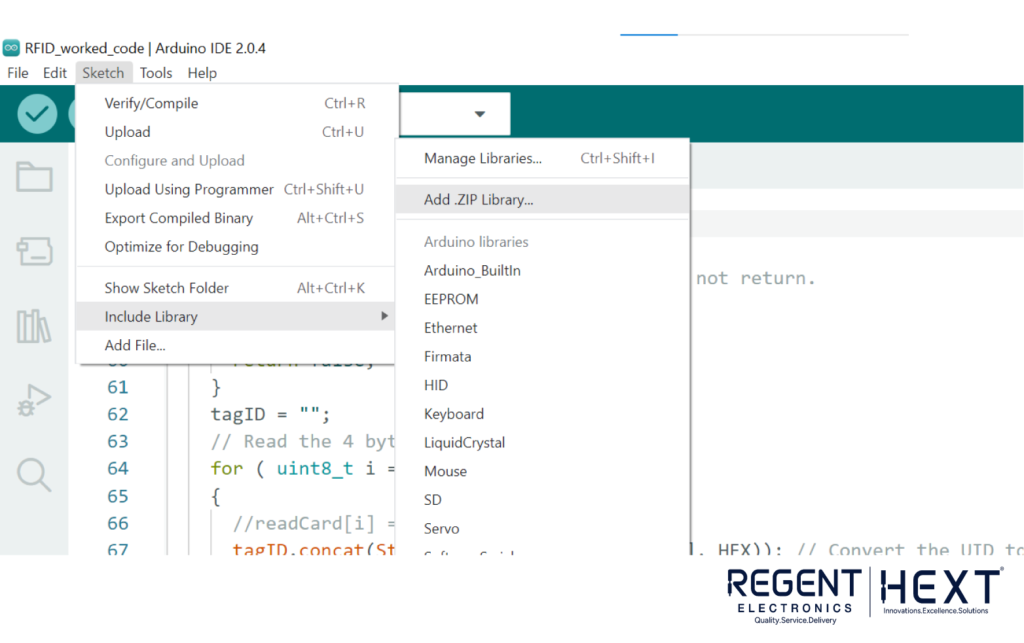Click line number 66 in gutter
1024x643 pixels.
point(118,524)
